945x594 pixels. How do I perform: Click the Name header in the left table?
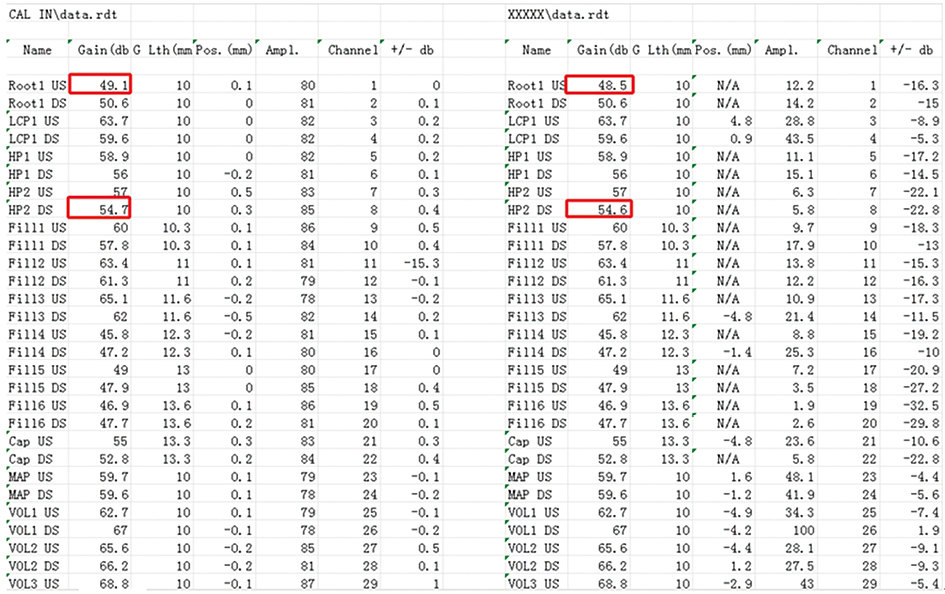pyautogui.click(x=37, y=50)
